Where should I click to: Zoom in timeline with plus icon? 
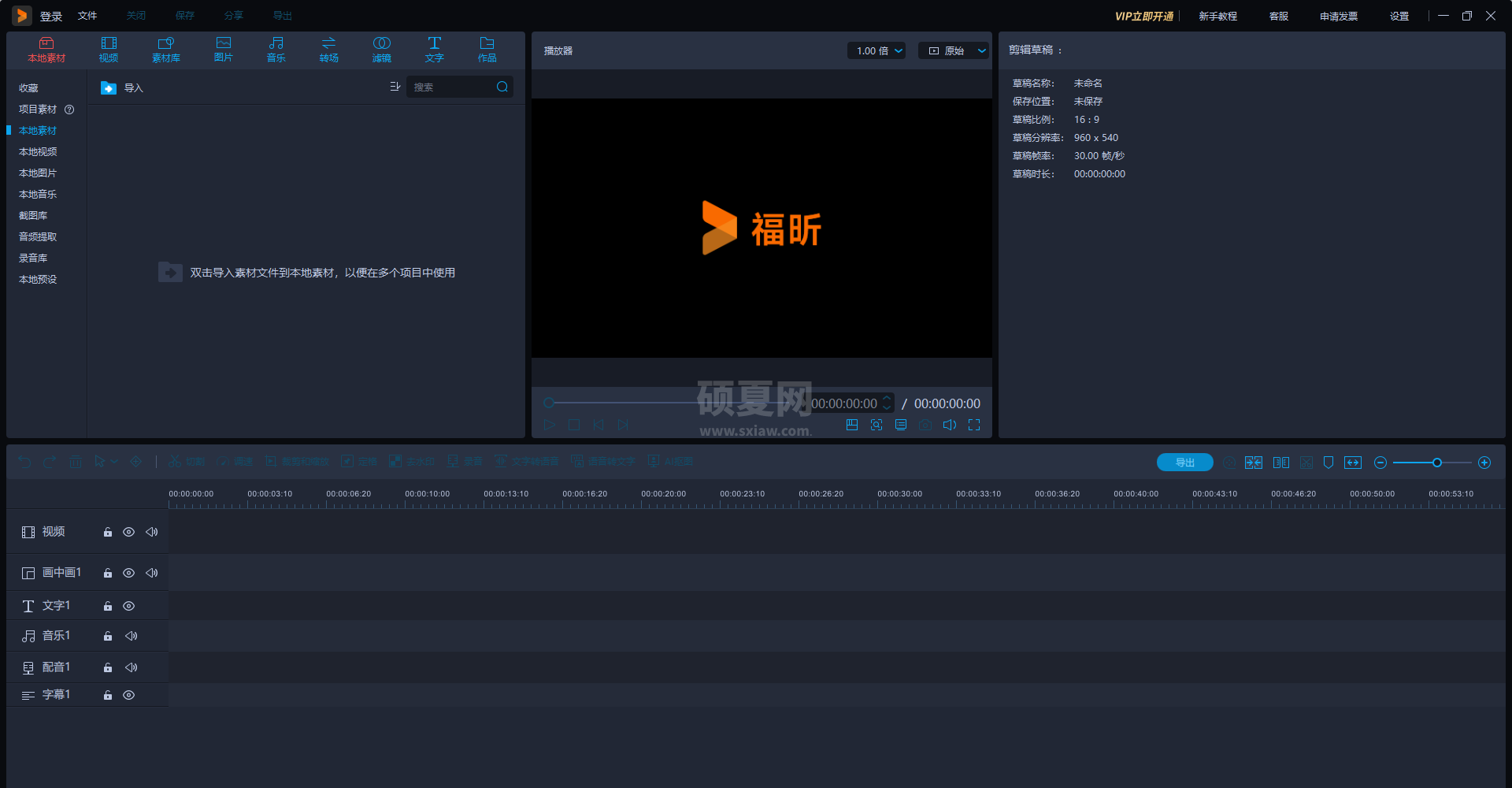point(1484,463)
